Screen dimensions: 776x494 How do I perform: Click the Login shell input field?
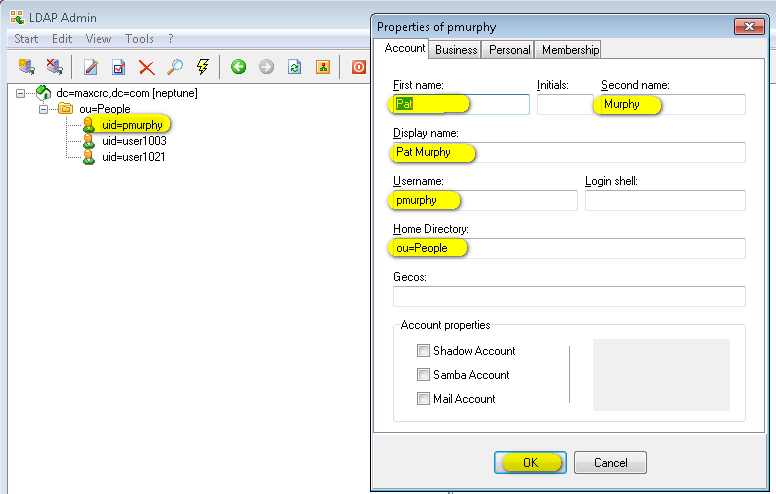pyautogui.click(x=665, y=200)
